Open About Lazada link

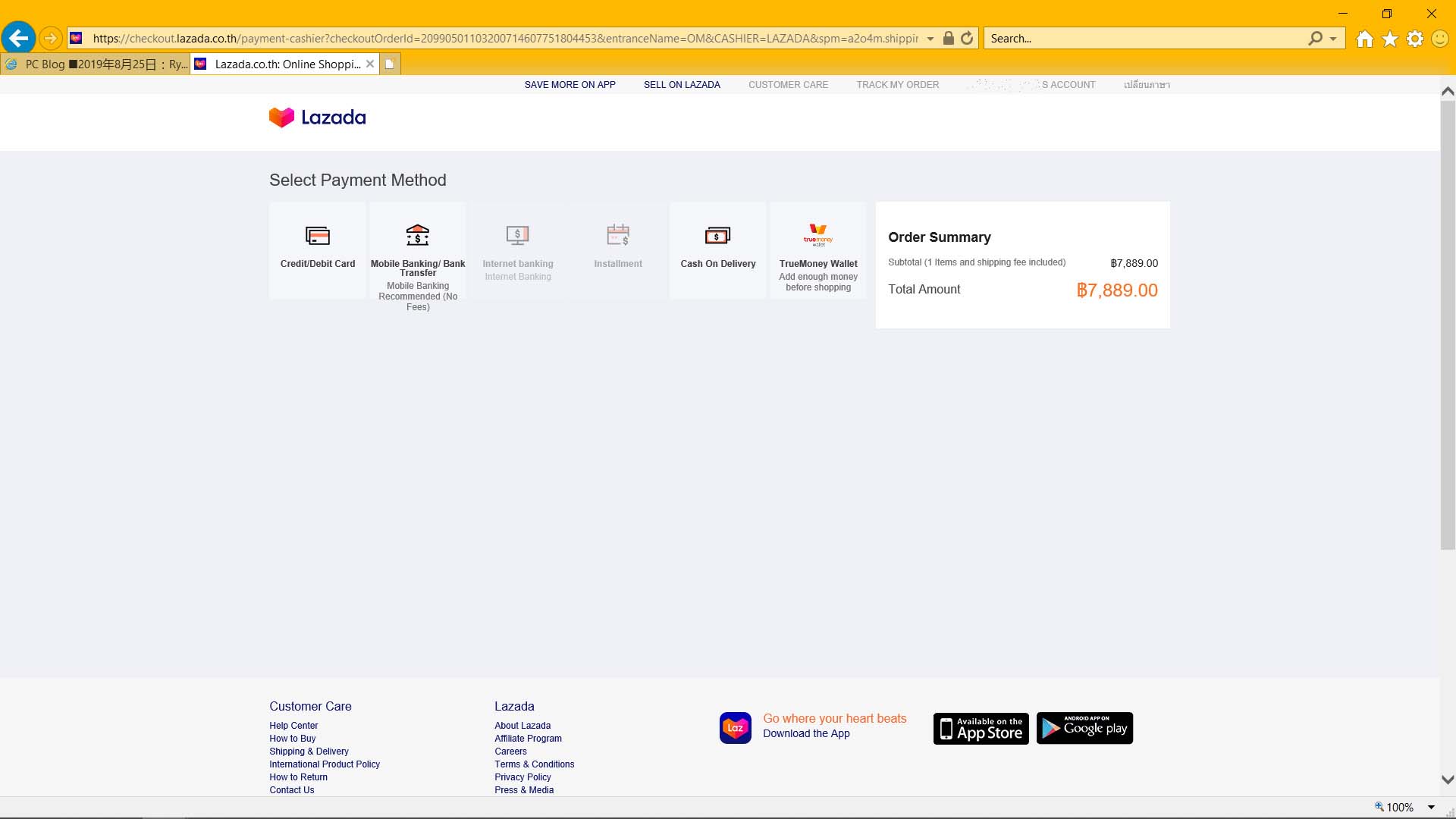(x=522, y=726)
